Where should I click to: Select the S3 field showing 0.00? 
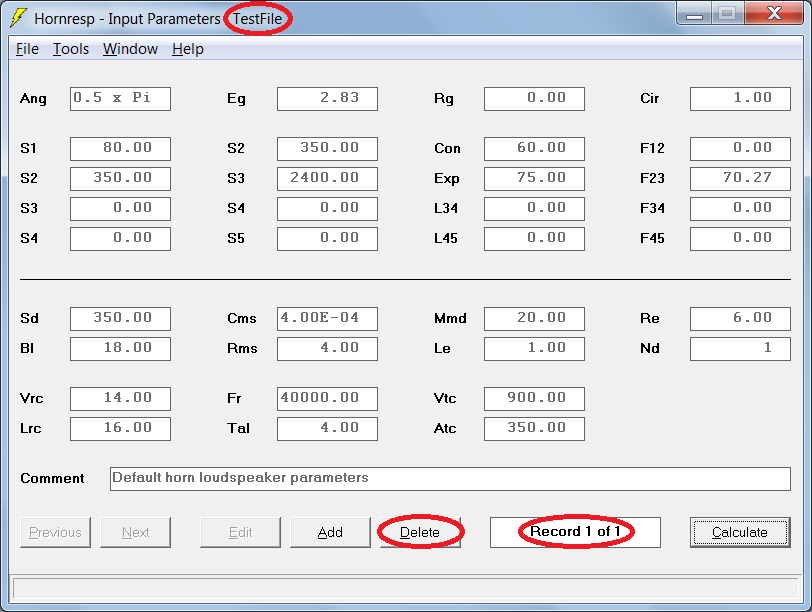pyautogui.click(x=120, y=209)
